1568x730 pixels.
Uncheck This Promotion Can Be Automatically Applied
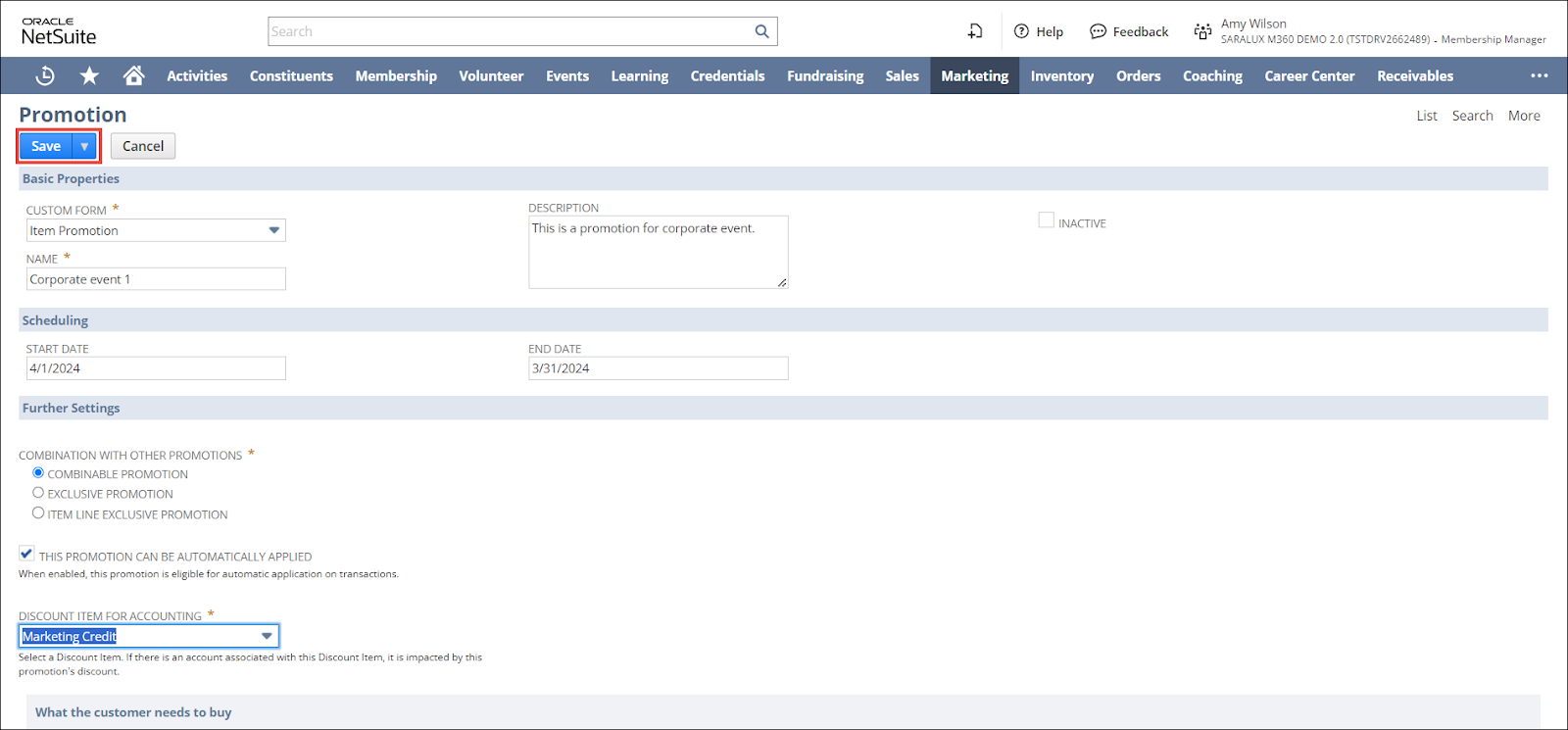coord(26,554)
